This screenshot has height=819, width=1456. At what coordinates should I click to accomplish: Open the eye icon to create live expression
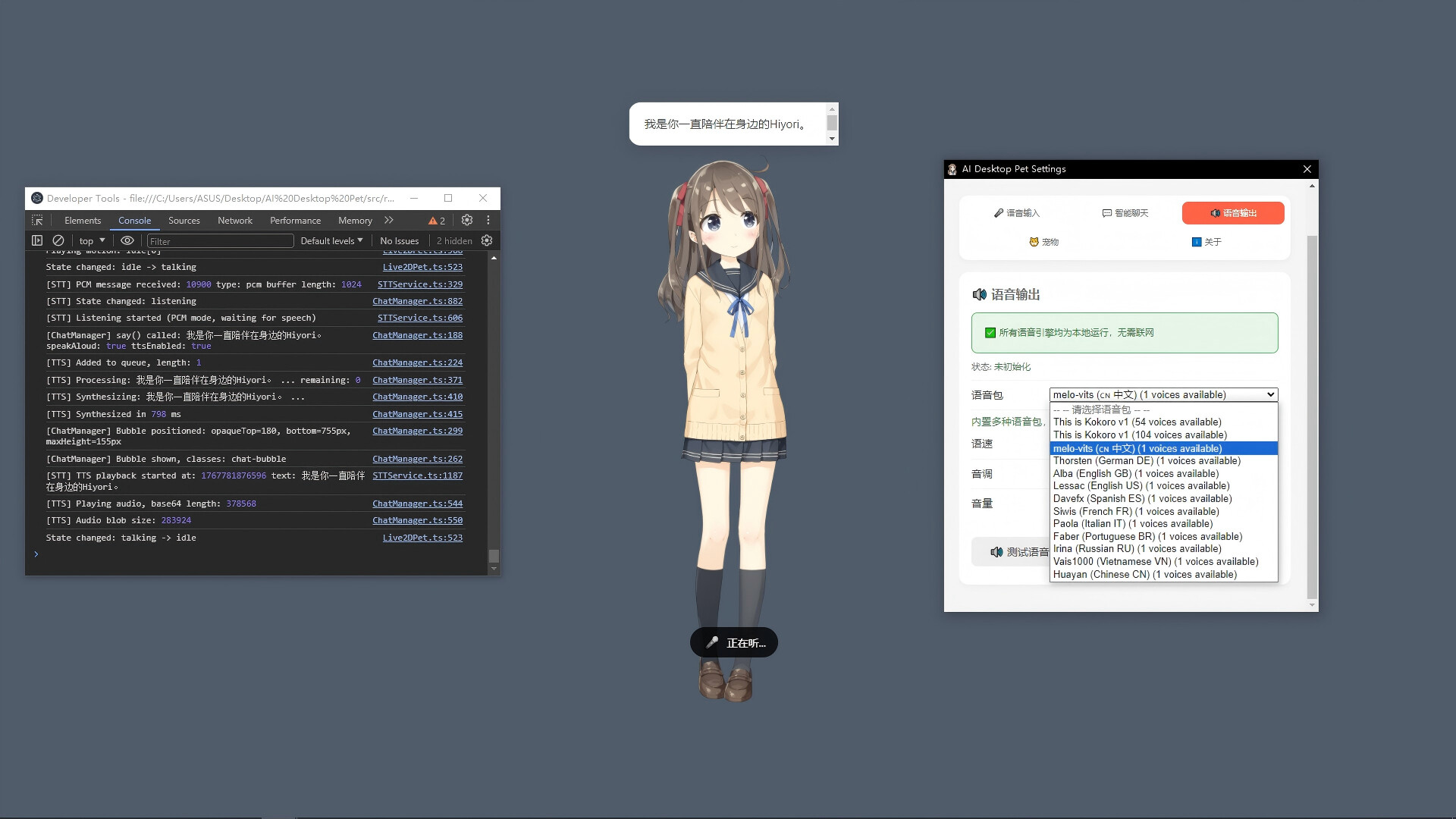pos(127,240)
